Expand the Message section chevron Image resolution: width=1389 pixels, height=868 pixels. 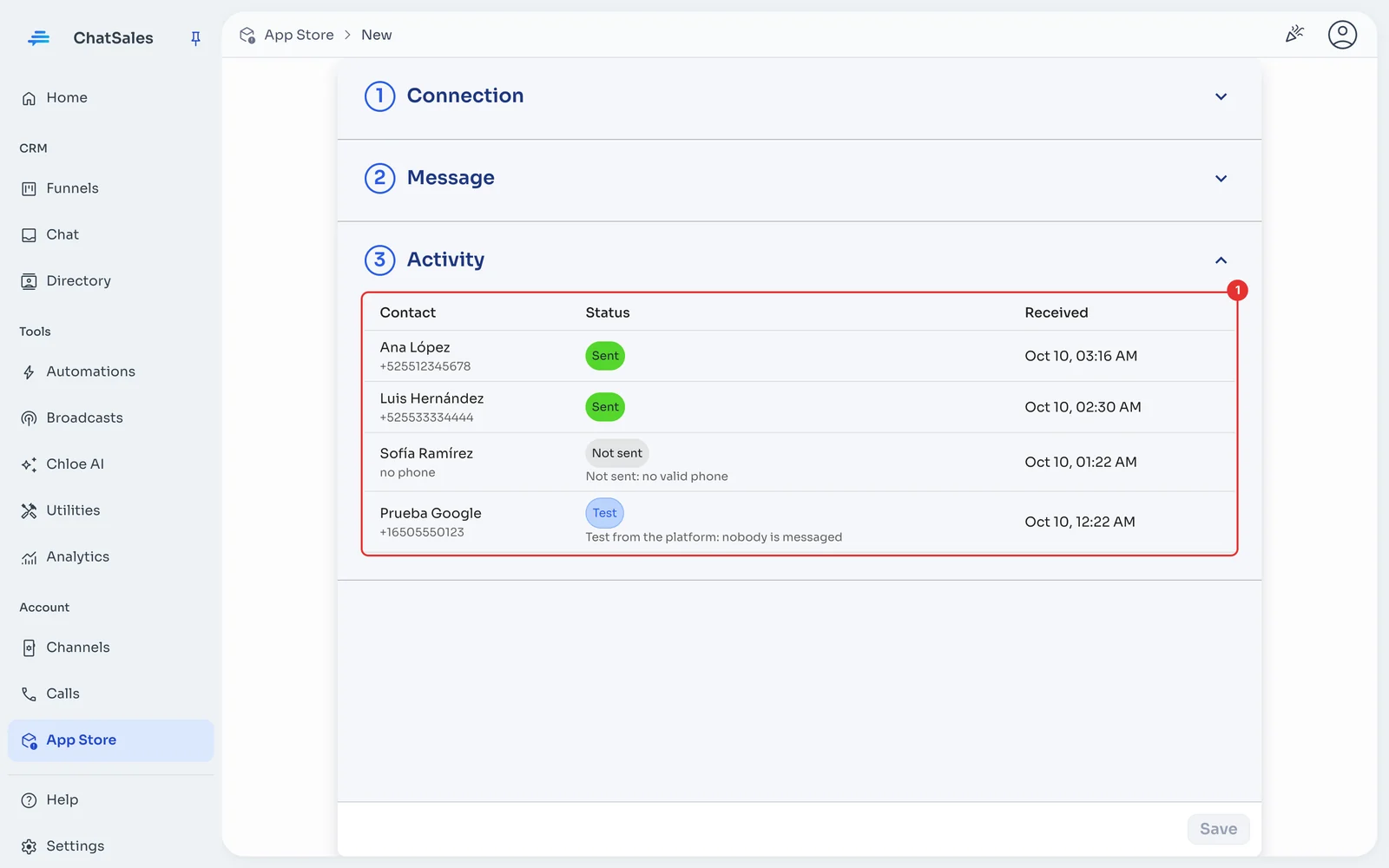tap(1221, 179)
